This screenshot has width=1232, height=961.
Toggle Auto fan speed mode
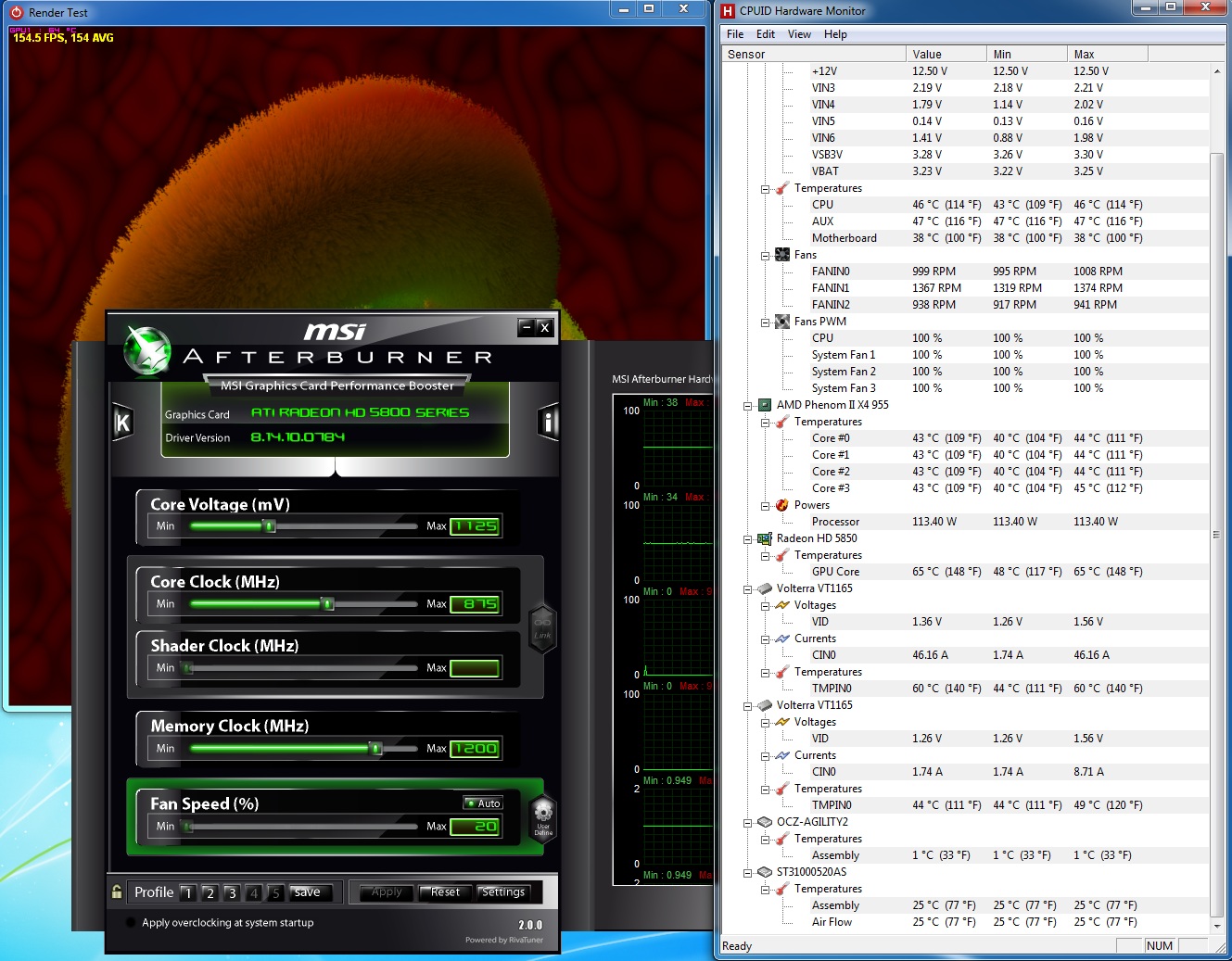(x=483, y=803)
